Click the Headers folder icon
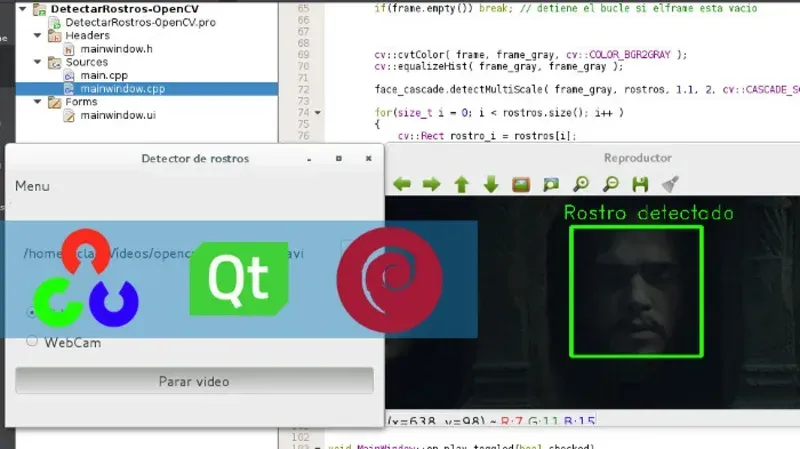Image resolution: width=800 pixels, height=449 pixels. click(55, 36)
